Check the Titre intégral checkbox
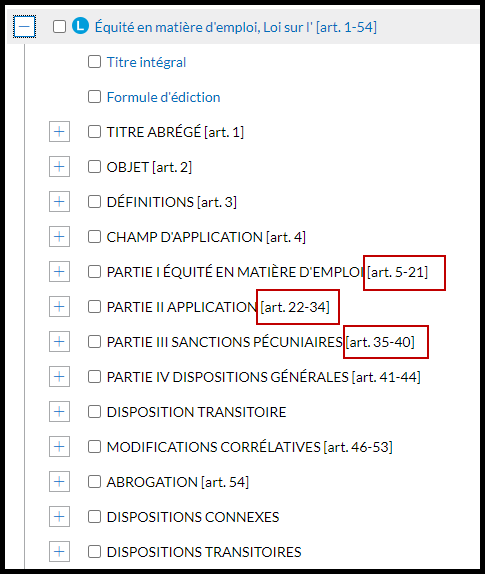485x574 pixels. point(94,62)
